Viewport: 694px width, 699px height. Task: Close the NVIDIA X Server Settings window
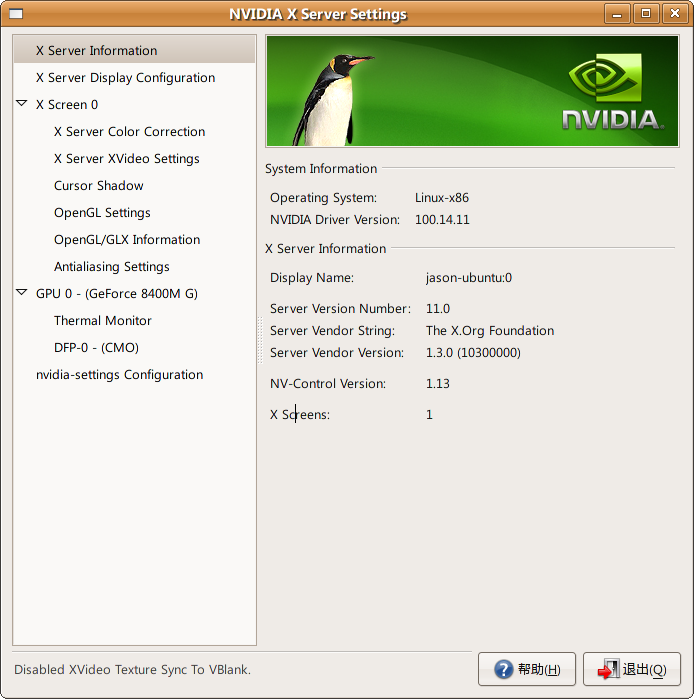click(675, 14)
